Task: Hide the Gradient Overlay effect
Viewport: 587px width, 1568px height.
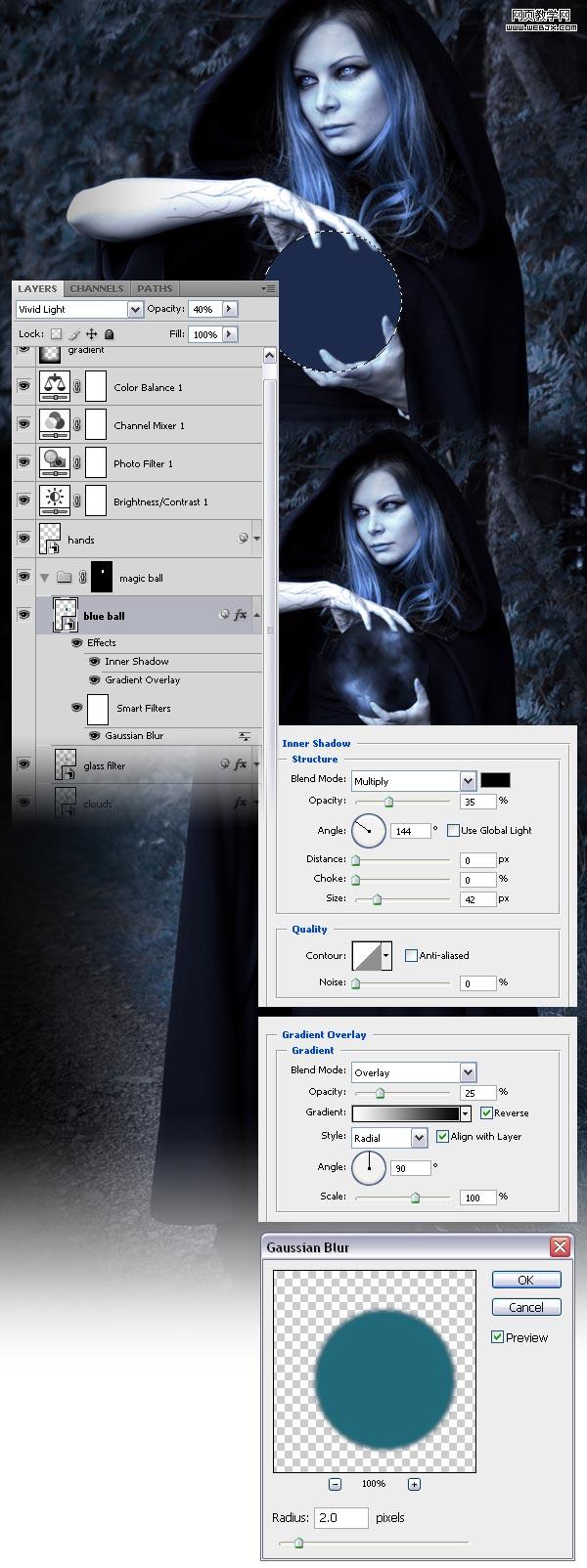Action: pyautogui.click(x=95, y=680)
